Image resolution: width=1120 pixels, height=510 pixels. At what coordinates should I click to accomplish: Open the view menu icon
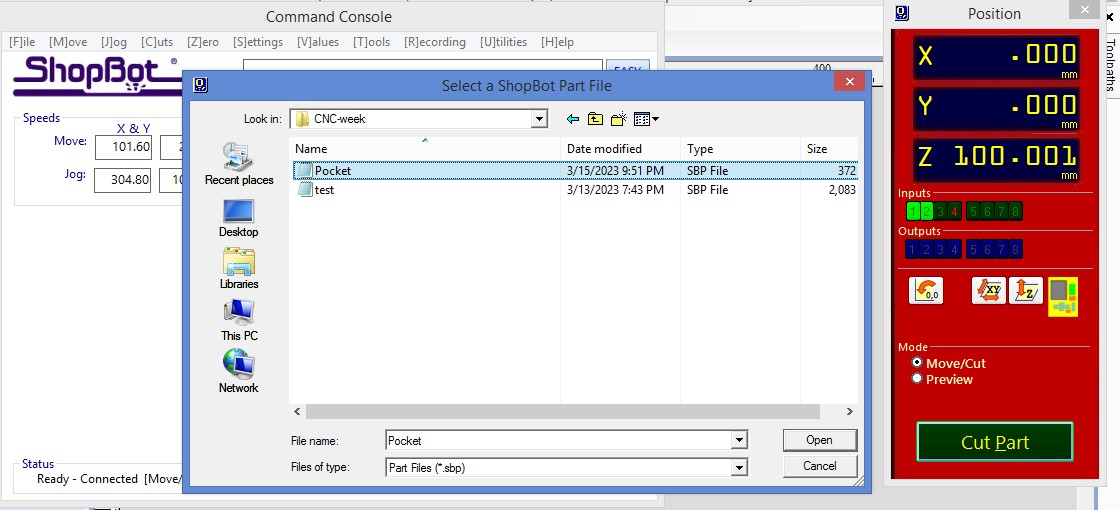[x=646, y=119]
